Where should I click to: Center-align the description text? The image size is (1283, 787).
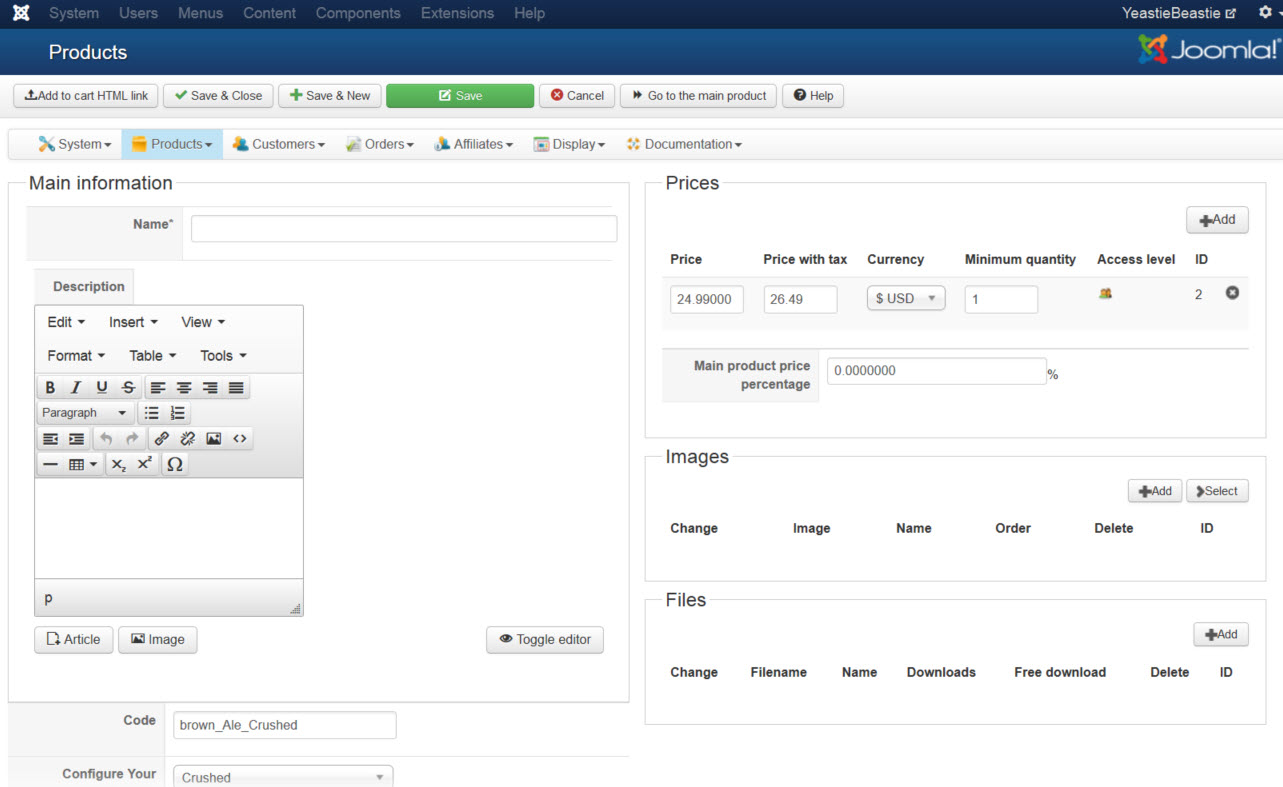point(184,388)
